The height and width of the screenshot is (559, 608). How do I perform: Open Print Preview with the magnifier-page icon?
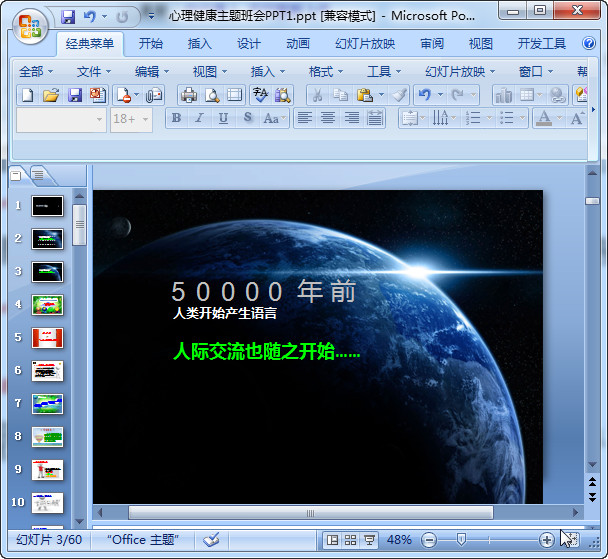pos(212,95)
